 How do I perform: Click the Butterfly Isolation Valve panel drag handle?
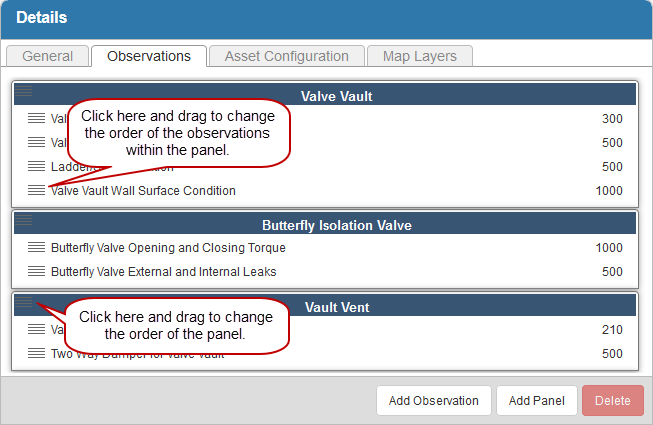pos(24,220)
